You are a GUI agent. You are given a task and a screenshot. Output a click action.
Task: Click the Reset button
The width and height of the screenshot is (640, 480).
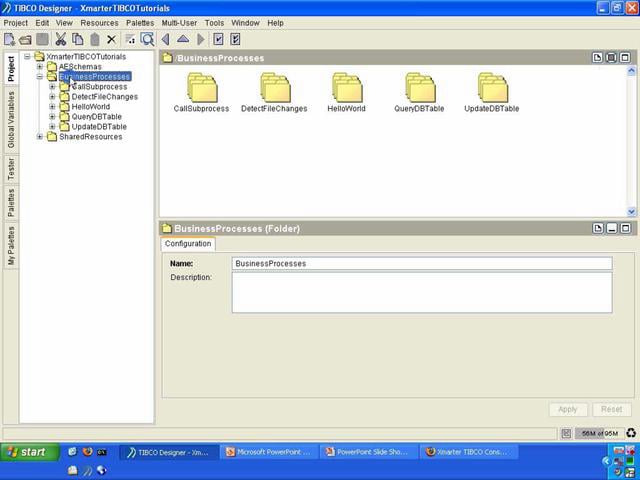pyautogui.click(x=611, y=409)
